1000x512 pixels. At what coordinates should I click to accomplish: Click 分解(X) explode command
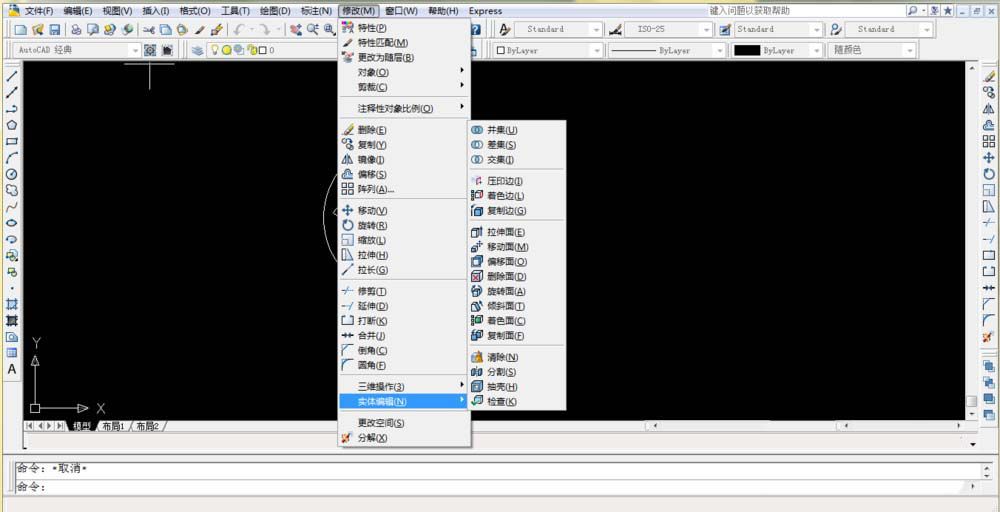pyautogui.click(x=371, y=438)
